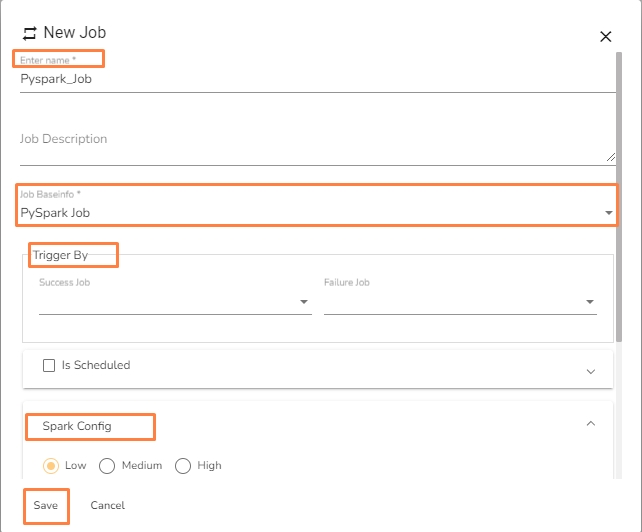Click the Trigger By section label
Viewport: 642px width, 532px height.
pos(61,255)
